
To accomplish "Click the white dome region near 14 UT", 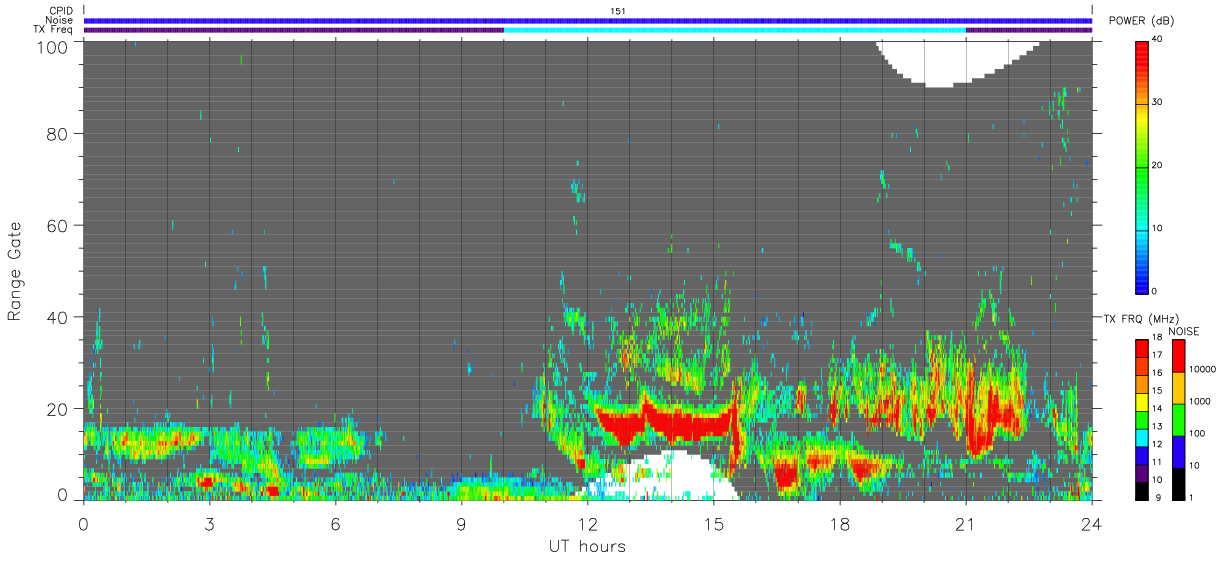I will (x=675, y=478).
